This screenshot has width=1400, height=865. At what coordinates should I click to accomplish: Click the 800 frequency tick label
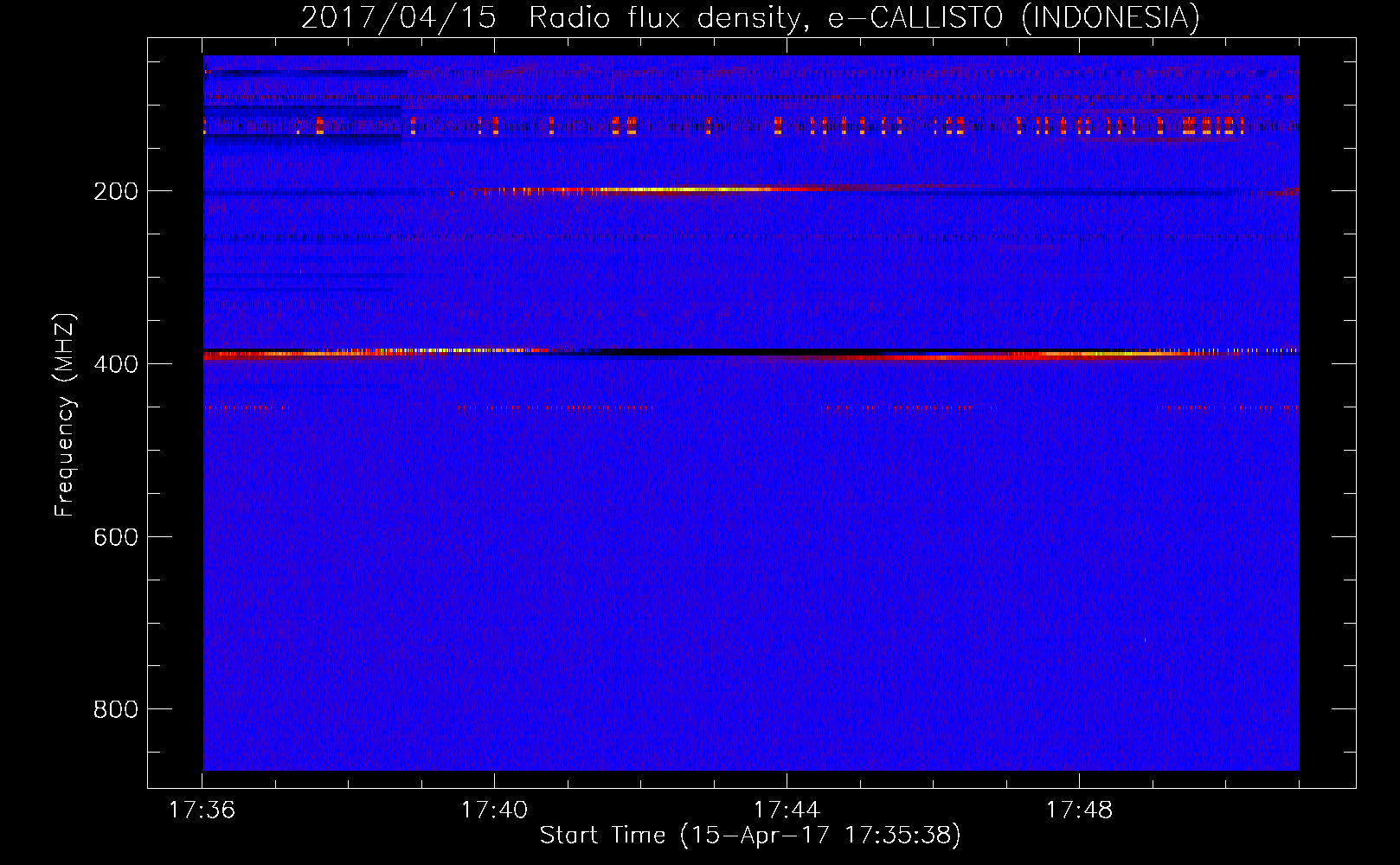[116, 709]
